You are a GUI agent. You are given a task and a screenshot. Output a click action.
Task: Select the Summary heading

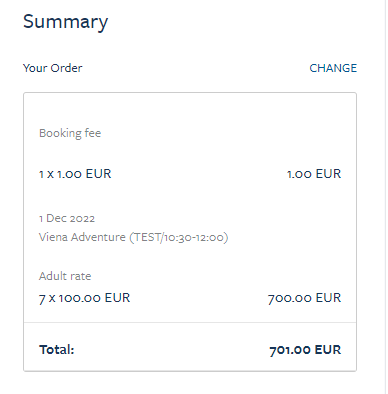point(66,22)
